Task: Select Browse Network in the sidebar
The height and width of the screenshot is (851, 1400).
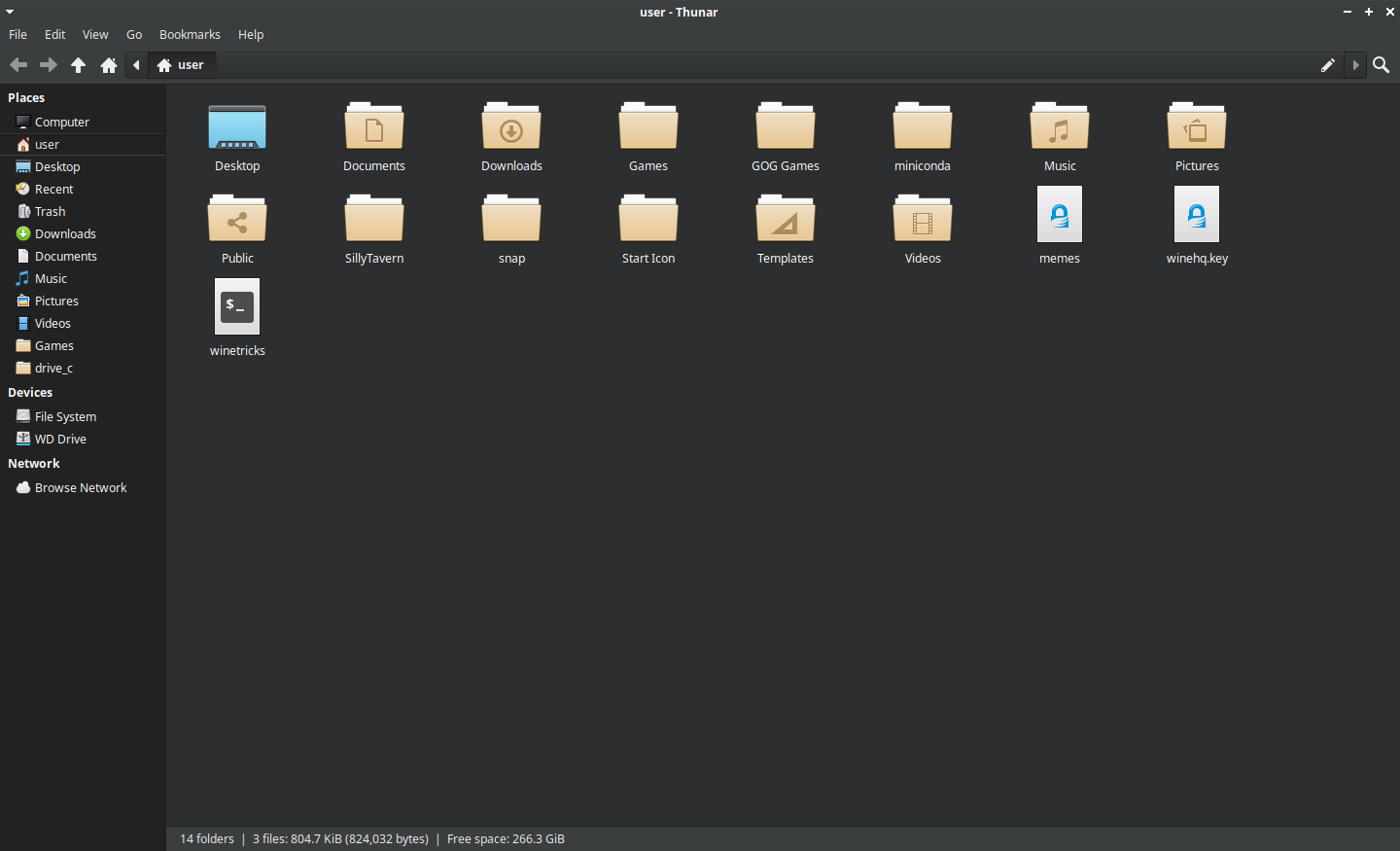Action: click(83, 488)
